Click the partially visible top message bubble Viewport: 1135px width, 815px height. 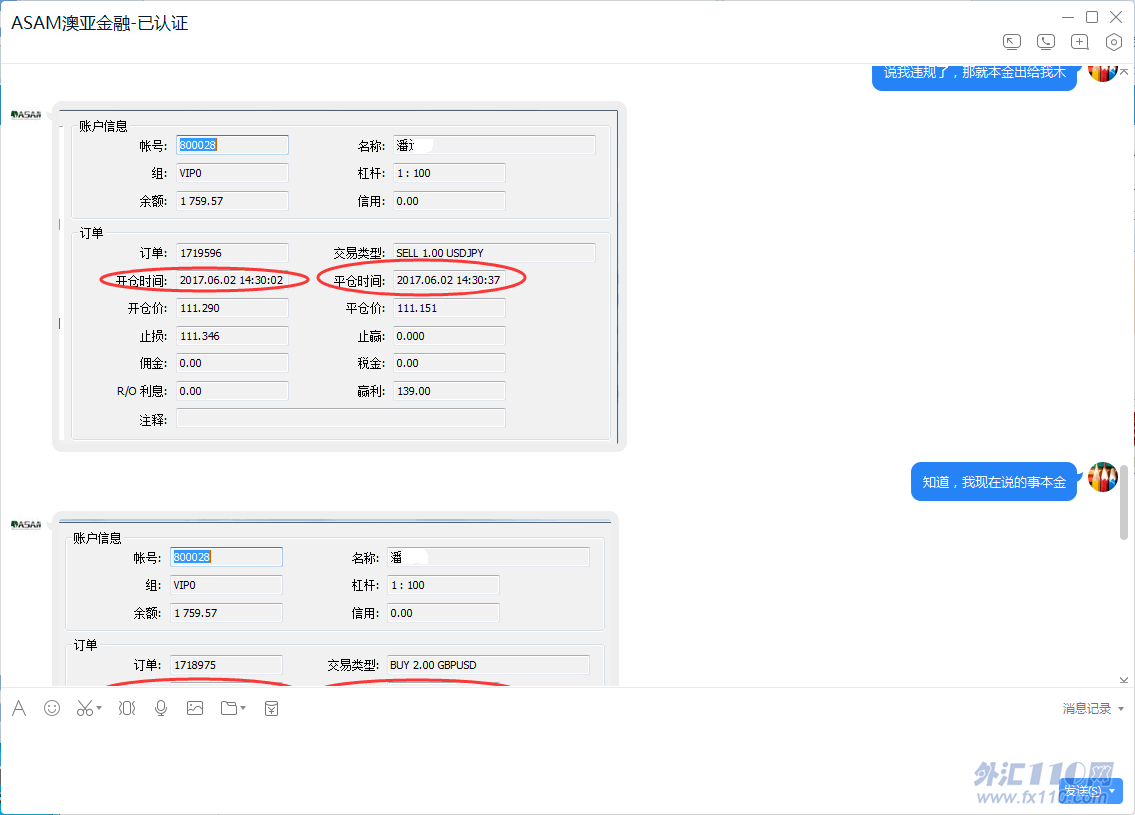[974, 77]
